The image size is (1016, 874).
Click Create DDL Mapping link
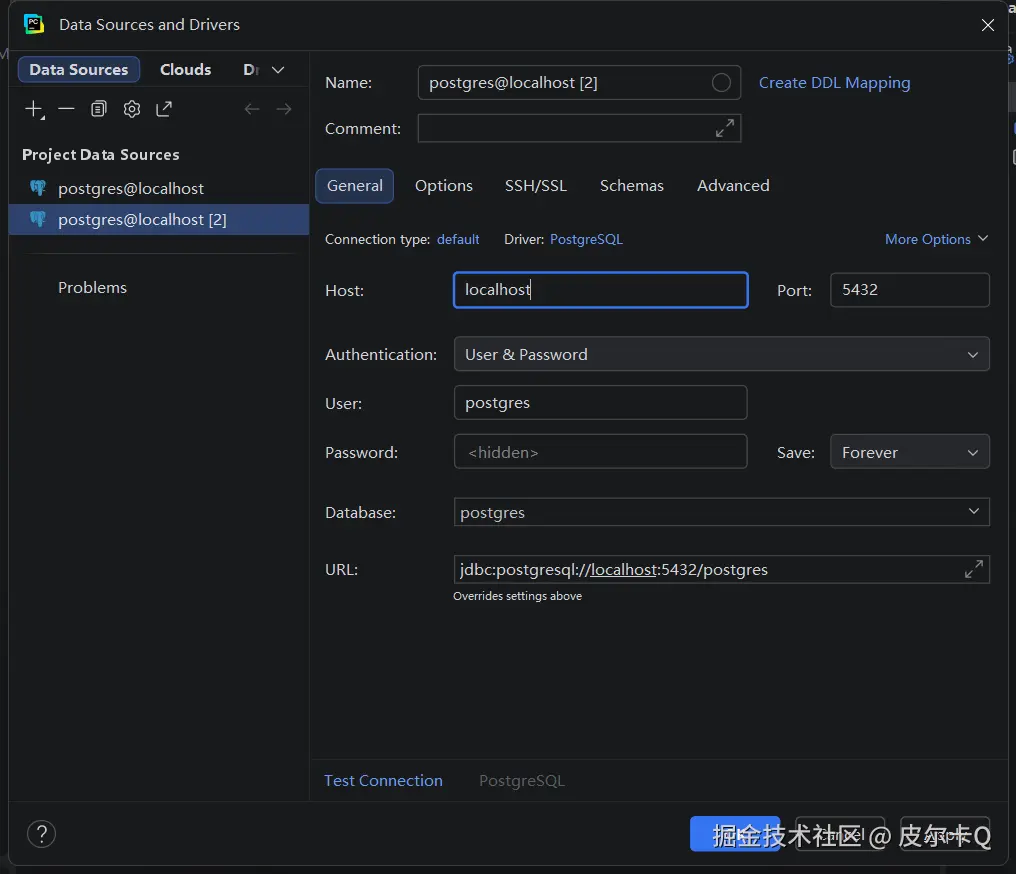834,83
